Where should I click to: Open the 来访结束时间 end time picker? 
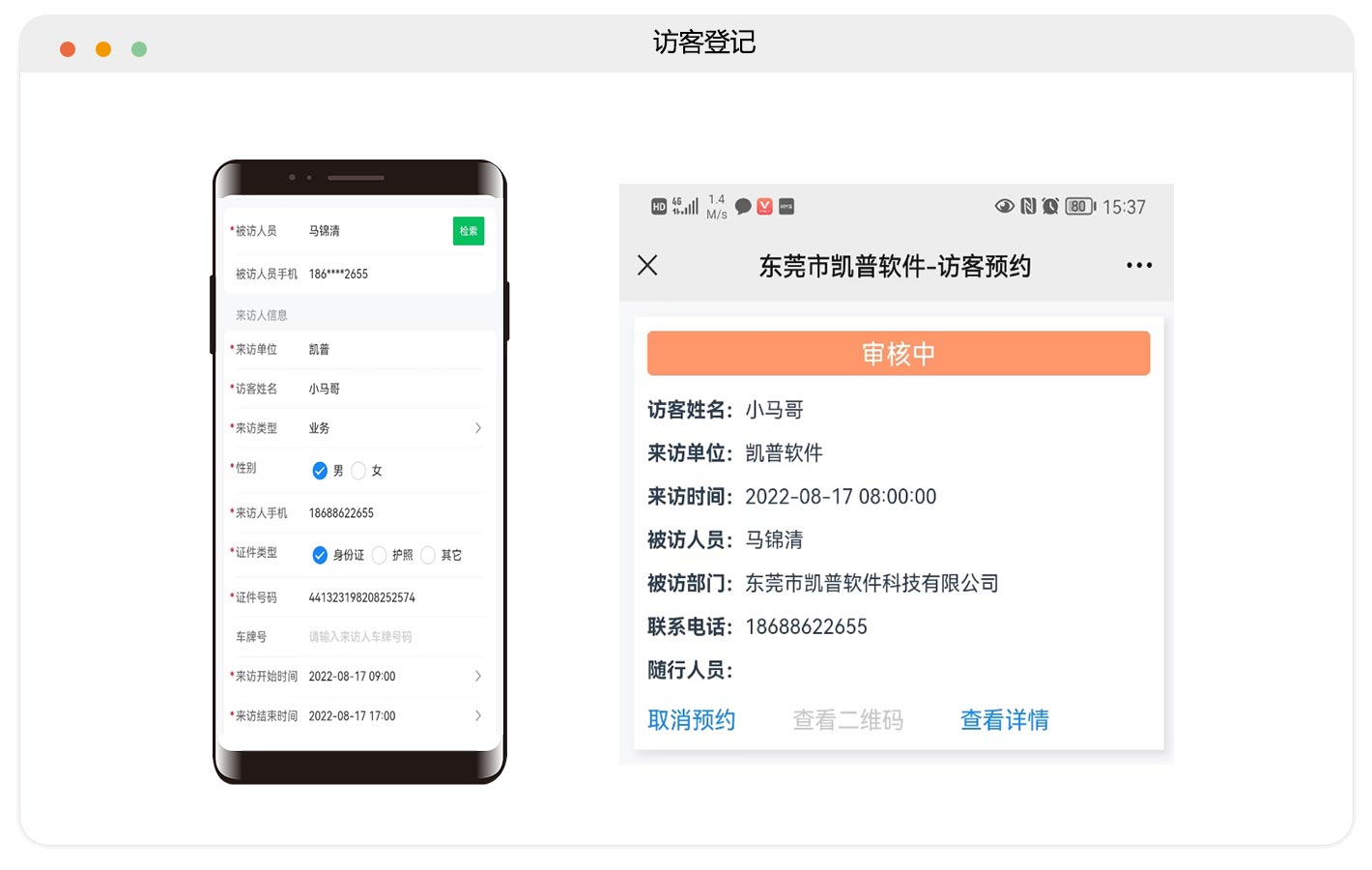(477, 716)
